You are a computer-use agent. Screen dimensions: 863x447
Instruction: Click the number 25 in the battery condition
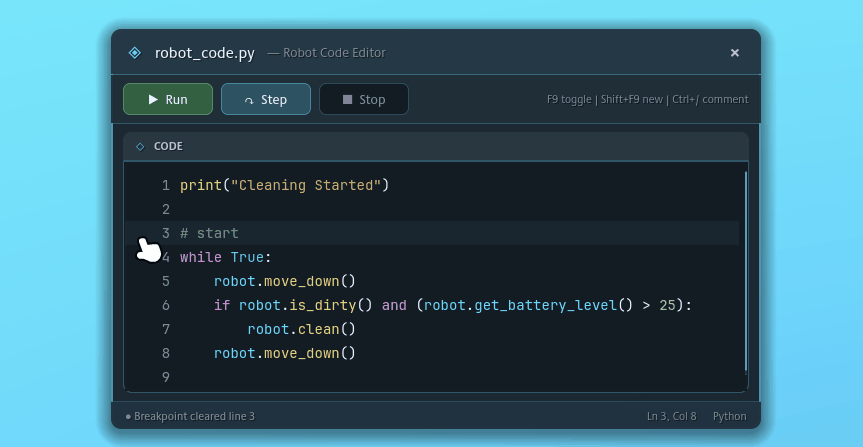[x=667, y=305]
